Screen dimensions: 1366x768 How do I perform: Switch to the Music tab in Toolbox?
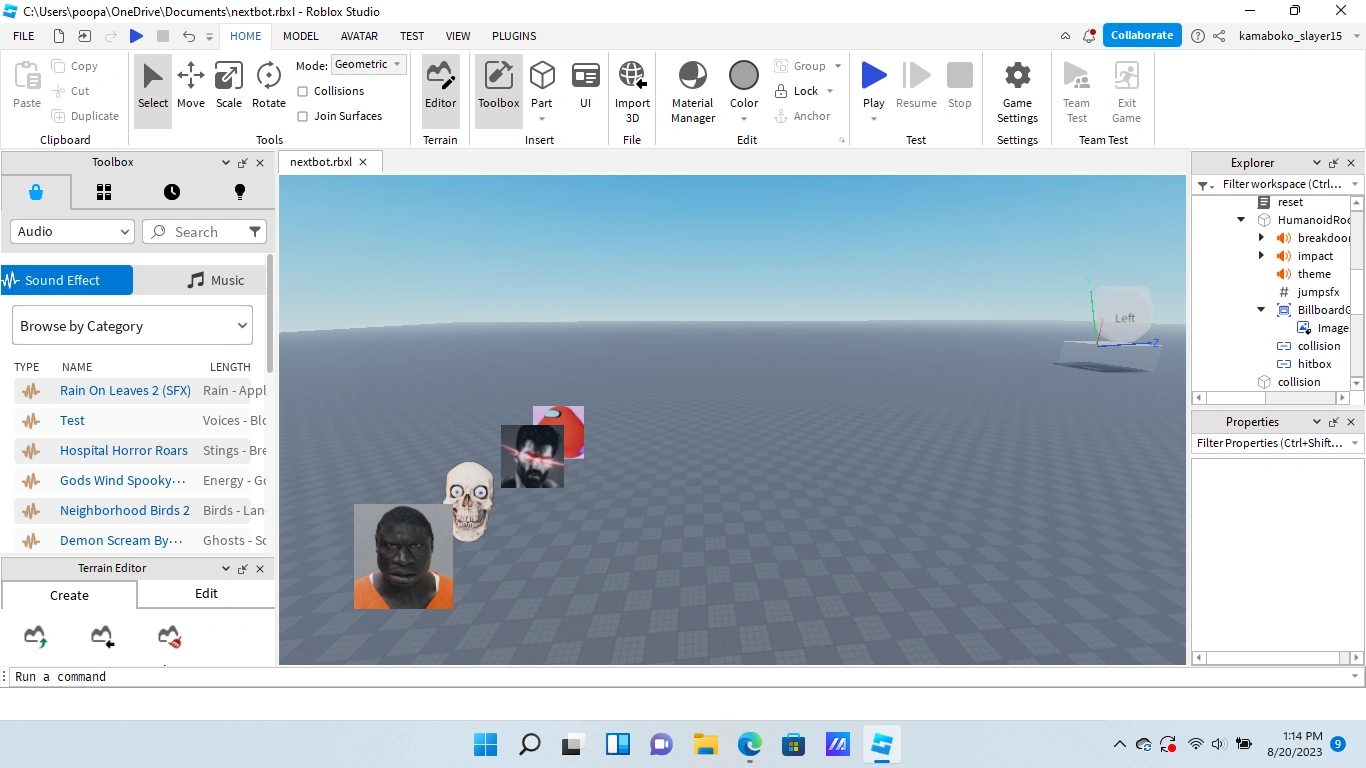pyautogui.click(x=216, y=280)
